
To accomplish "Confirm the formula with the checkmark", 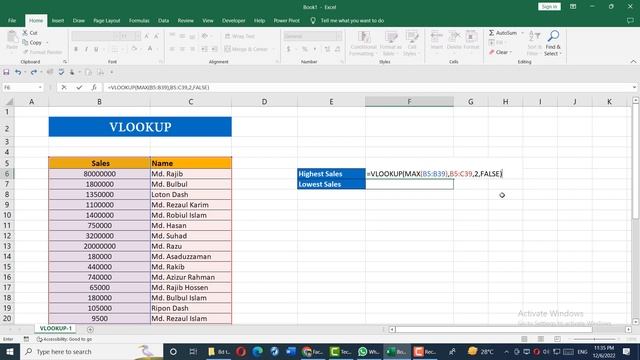I will tap(79, 87).
